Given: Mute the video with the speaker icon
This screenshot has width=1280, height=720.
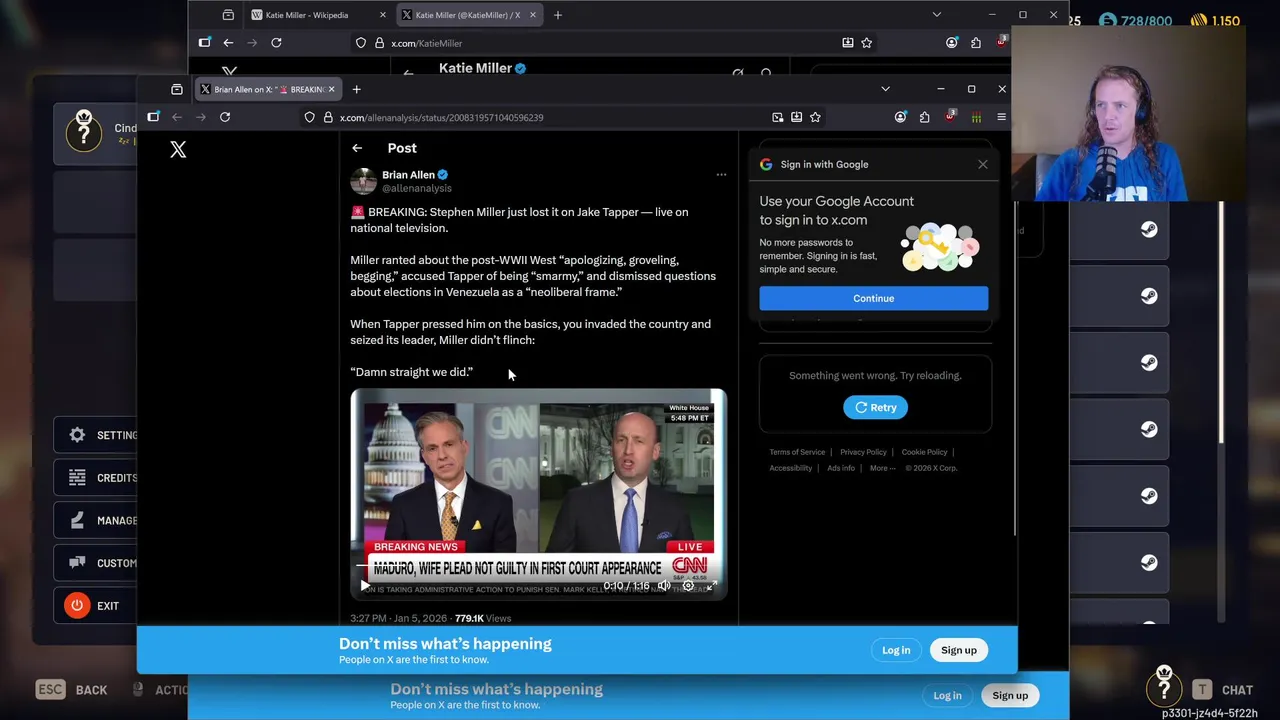Looking at the screenshot, I should tap(664, 586).
